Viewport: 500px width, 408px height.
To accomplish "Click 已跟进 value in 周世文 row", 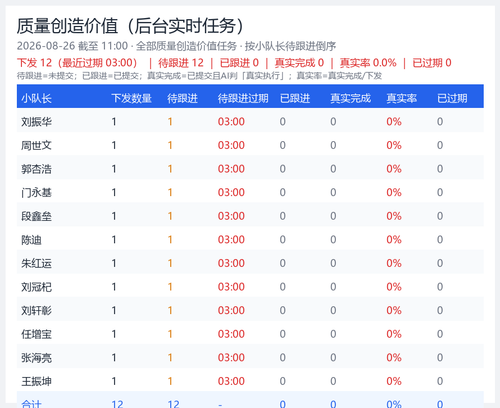I will 283,145.
